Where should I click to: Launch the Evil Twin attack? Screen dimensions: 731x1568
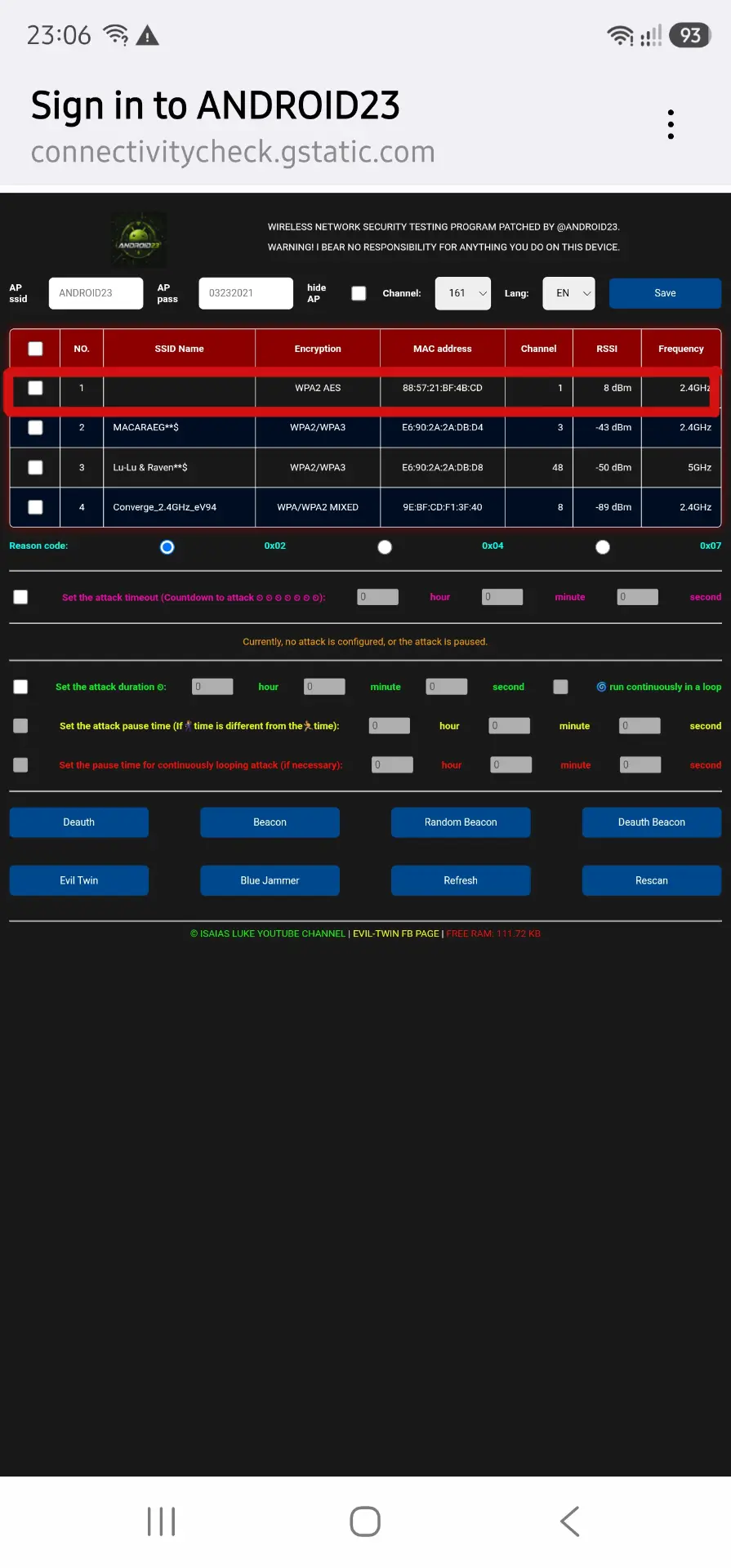79,880
